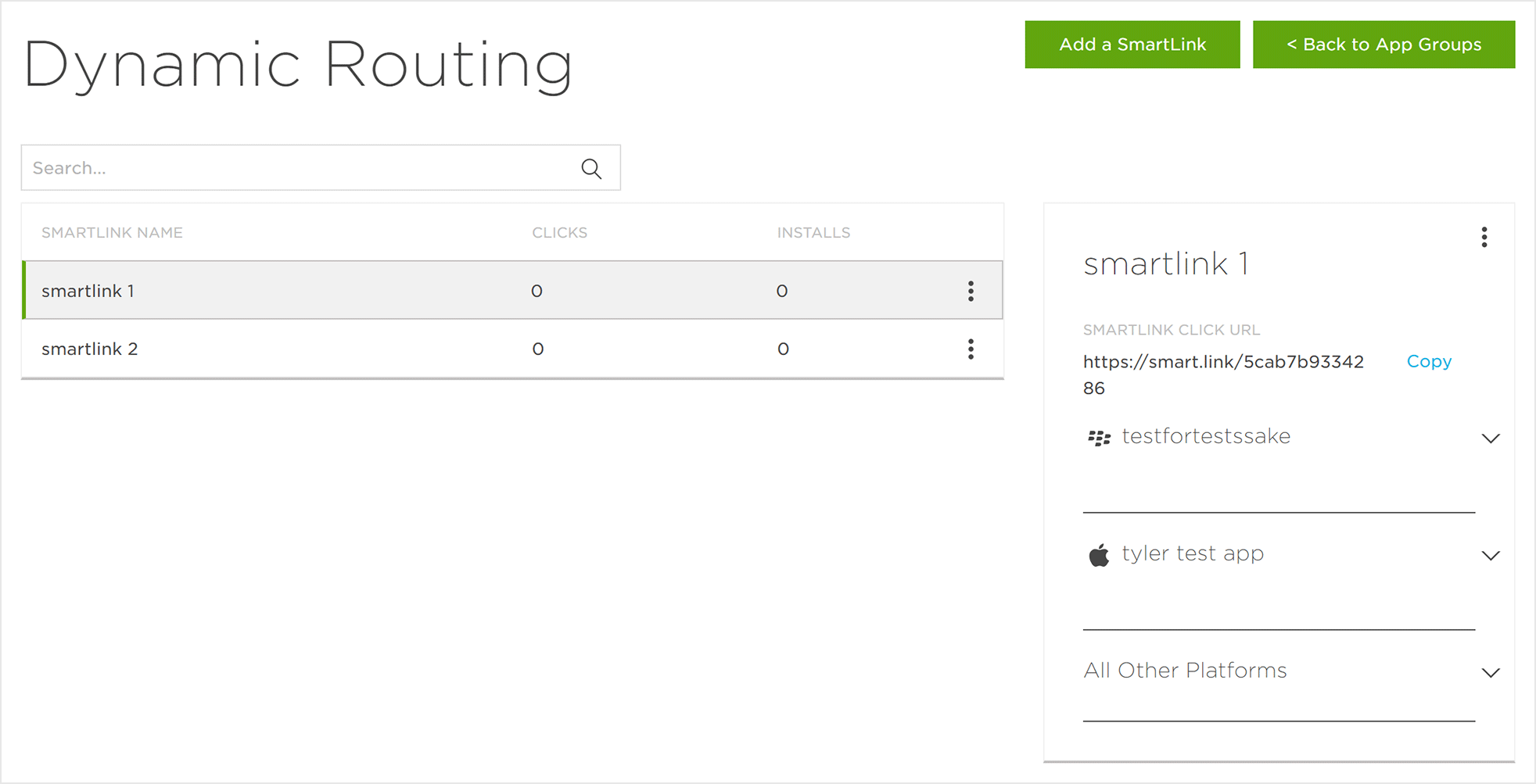Click the smart.link URL text
The width and height of the screenshot is (1536, 784).
tap(1222, 362)
